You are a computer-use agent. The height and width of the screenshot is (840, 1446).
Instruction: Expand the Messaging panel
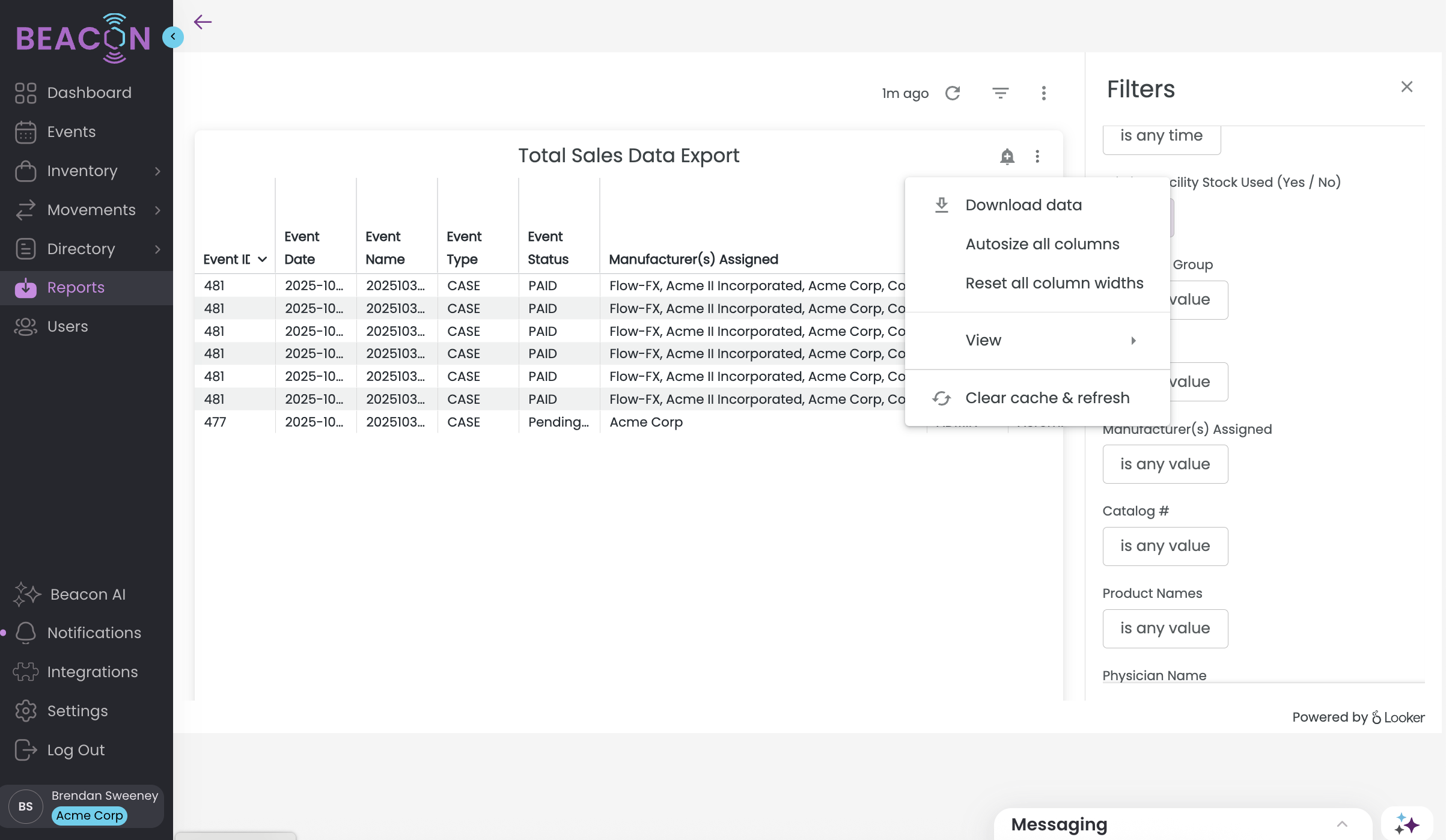[x=1342, y=824]
